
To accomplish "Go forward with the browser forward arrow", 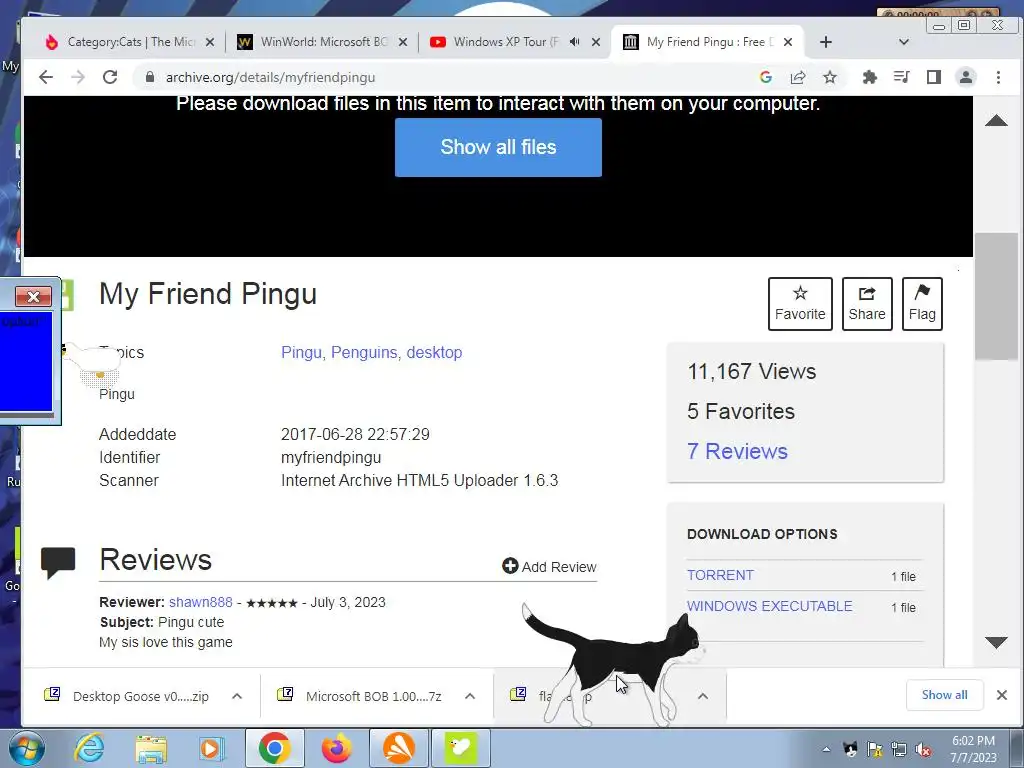I will click(x=78, y=77).
